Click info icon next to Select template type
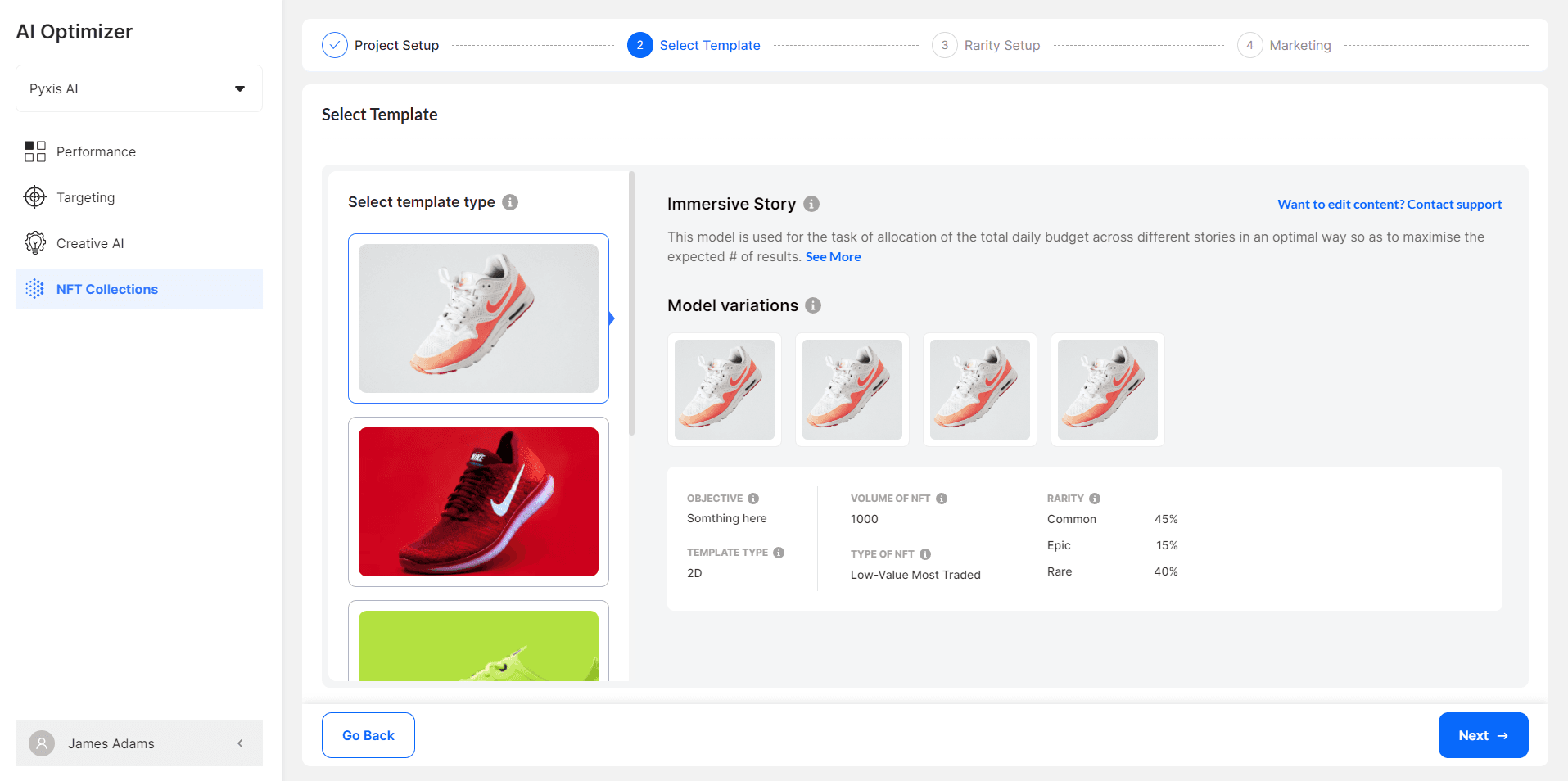Viewport: 1568px width, 781px height. tap(510, 202)
